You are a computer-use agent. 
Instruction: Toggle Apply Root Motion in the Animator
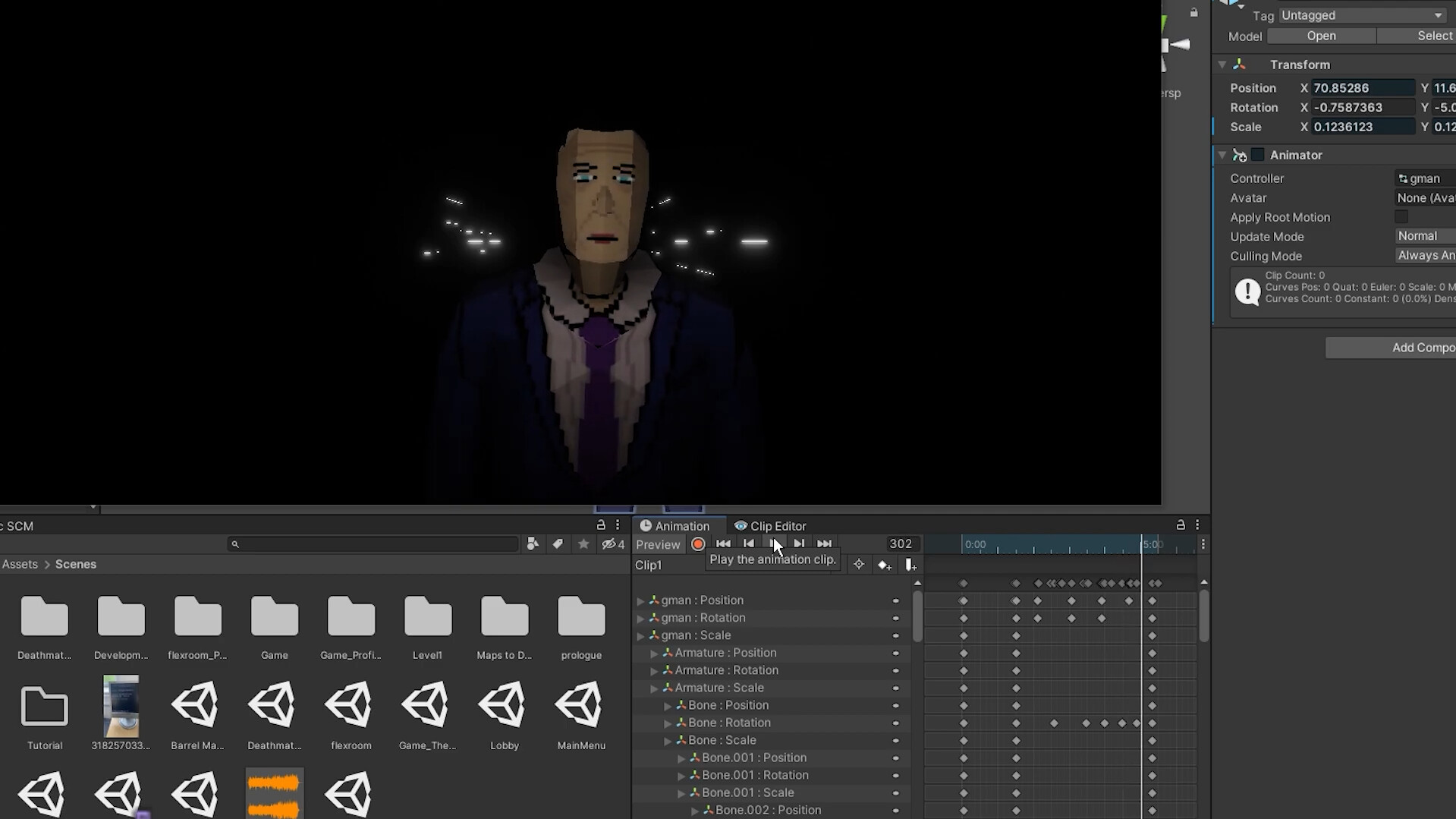(1401, 217)
